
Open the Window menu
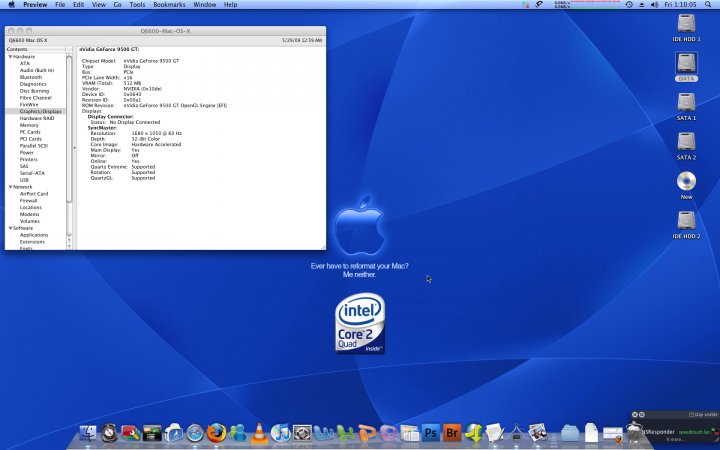tap(205, 5)
